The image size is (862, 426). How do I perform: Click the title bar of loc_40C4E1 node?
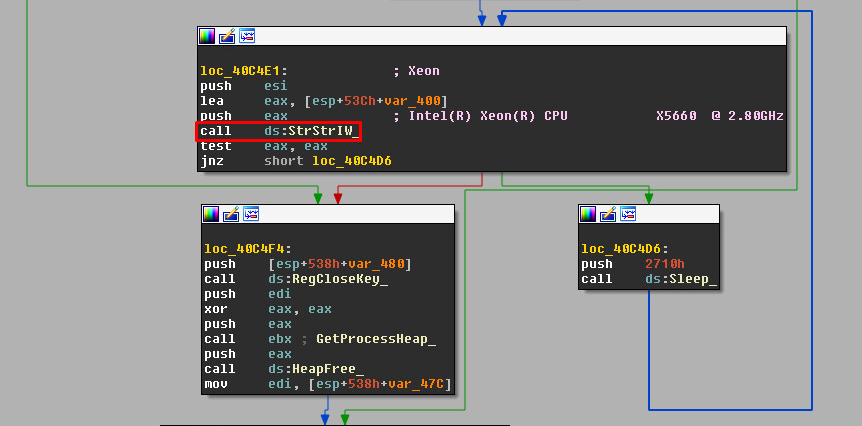(492, 36)
